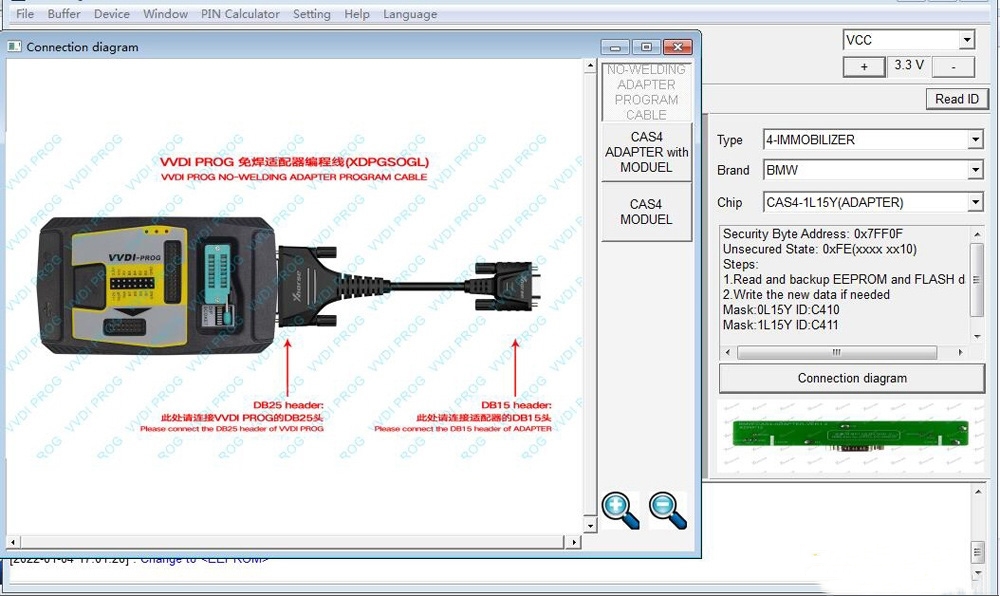Open the Buffer menu
Image resolution: width=1000 pixels, height=596 pixels.
tap(64, 13)
